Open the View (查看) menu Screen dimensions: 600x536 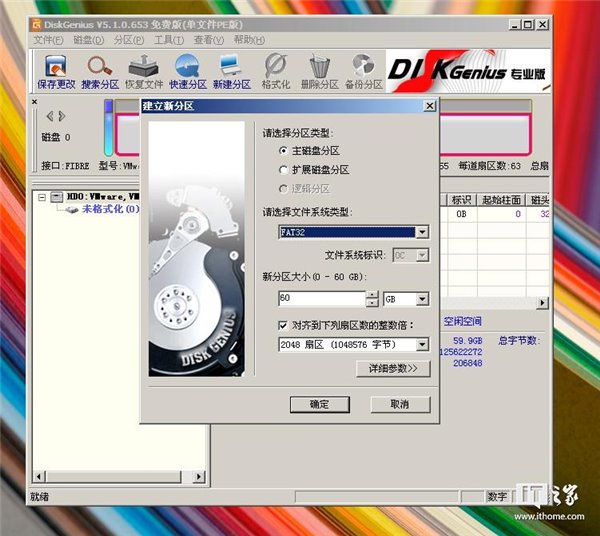(209, 40)
